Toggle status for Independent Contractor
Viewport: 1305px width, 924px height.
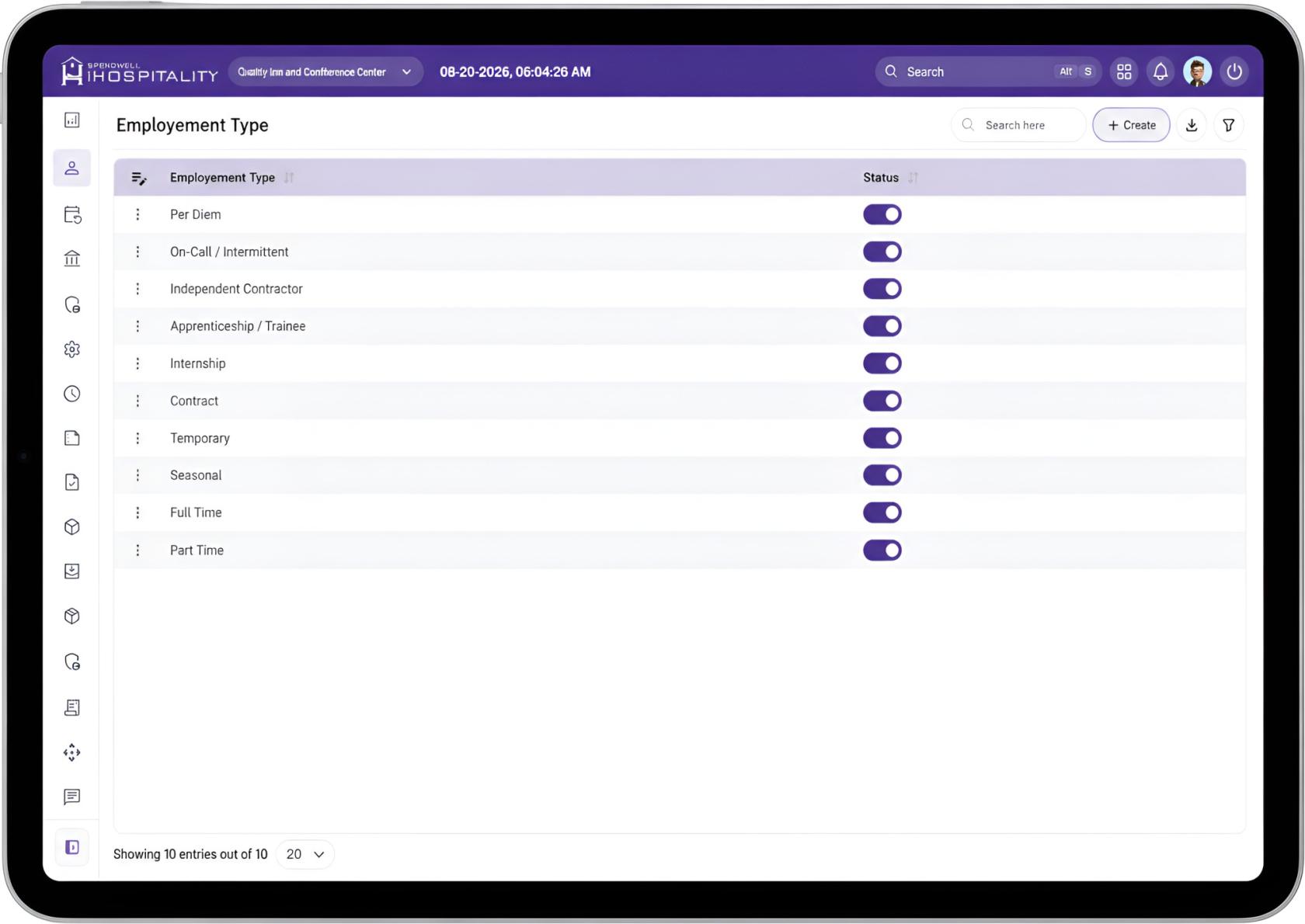[x=882, y=289]
